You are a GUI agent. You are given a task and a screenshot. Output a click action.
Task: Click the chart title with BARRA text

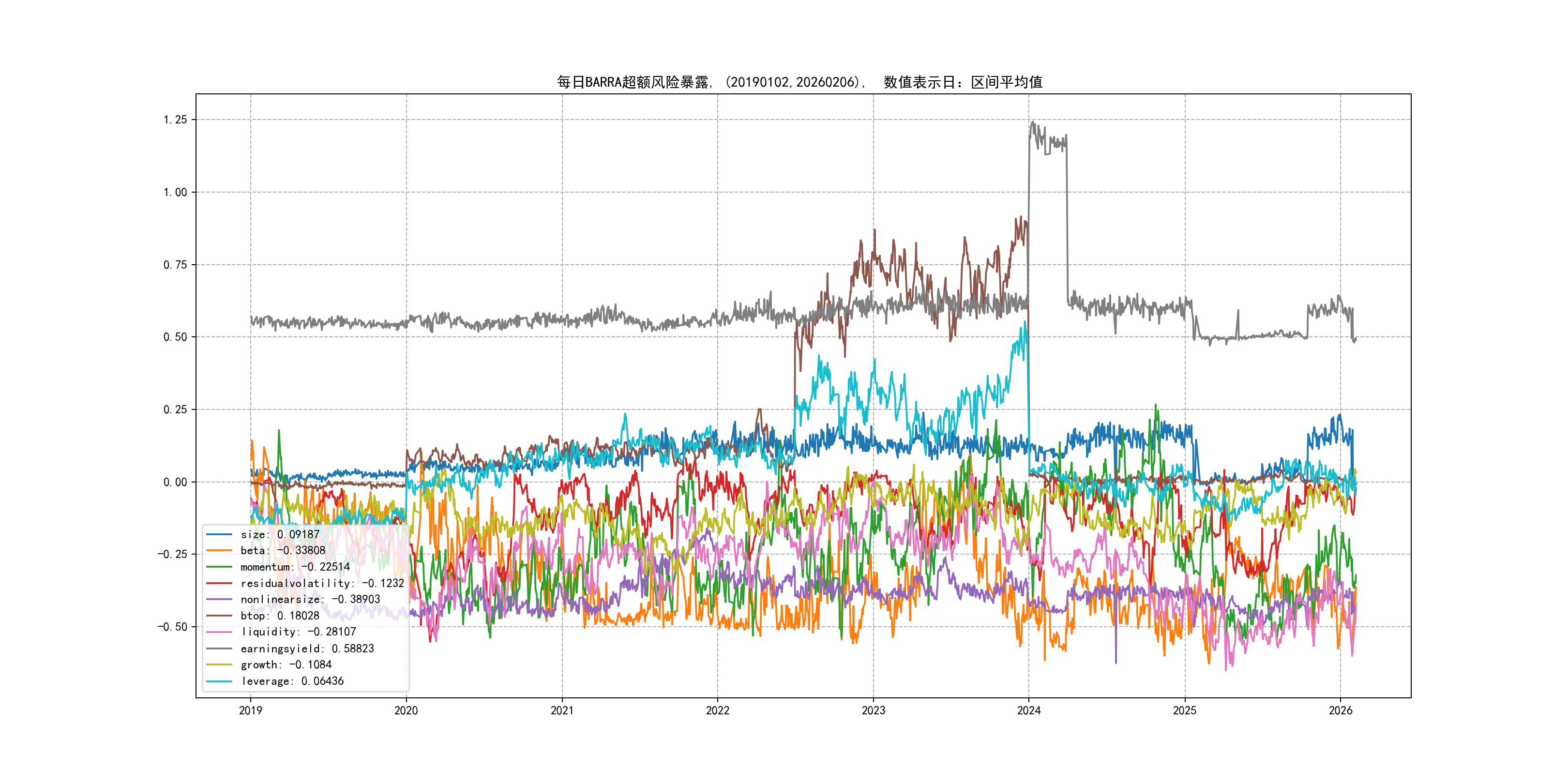coord(799,82)
